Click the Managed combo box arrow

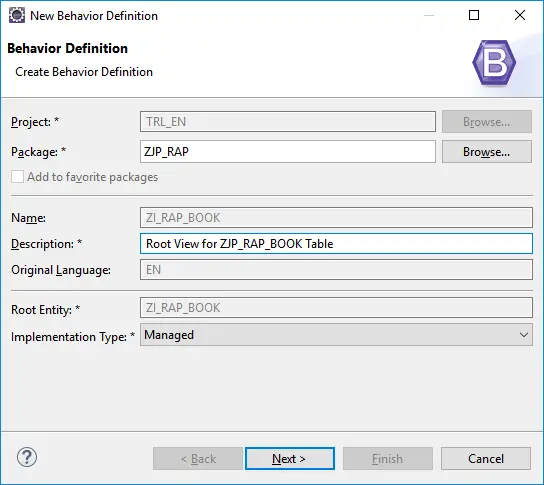coord(524,335)
